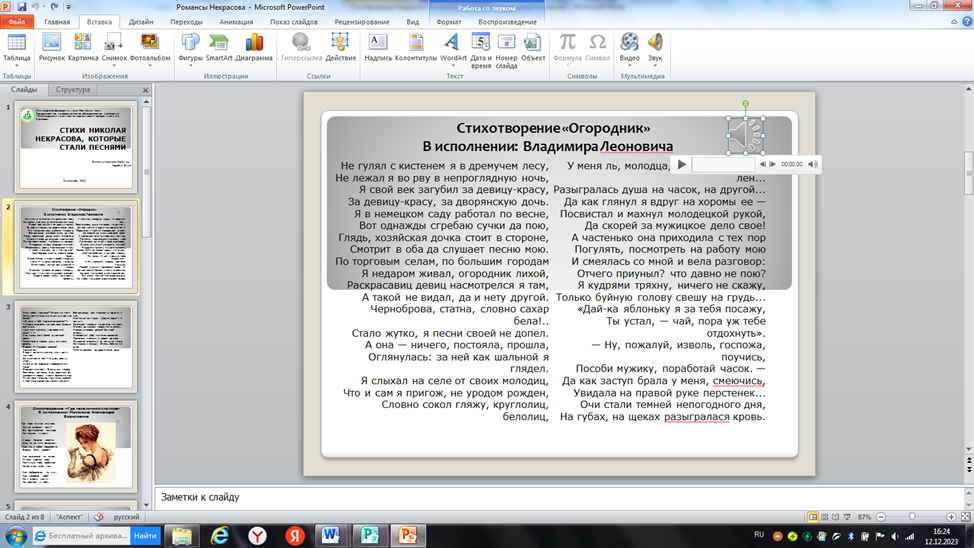
Task: Select slide 3 thumbnail in the panel
Action: [x=76, y=346]
